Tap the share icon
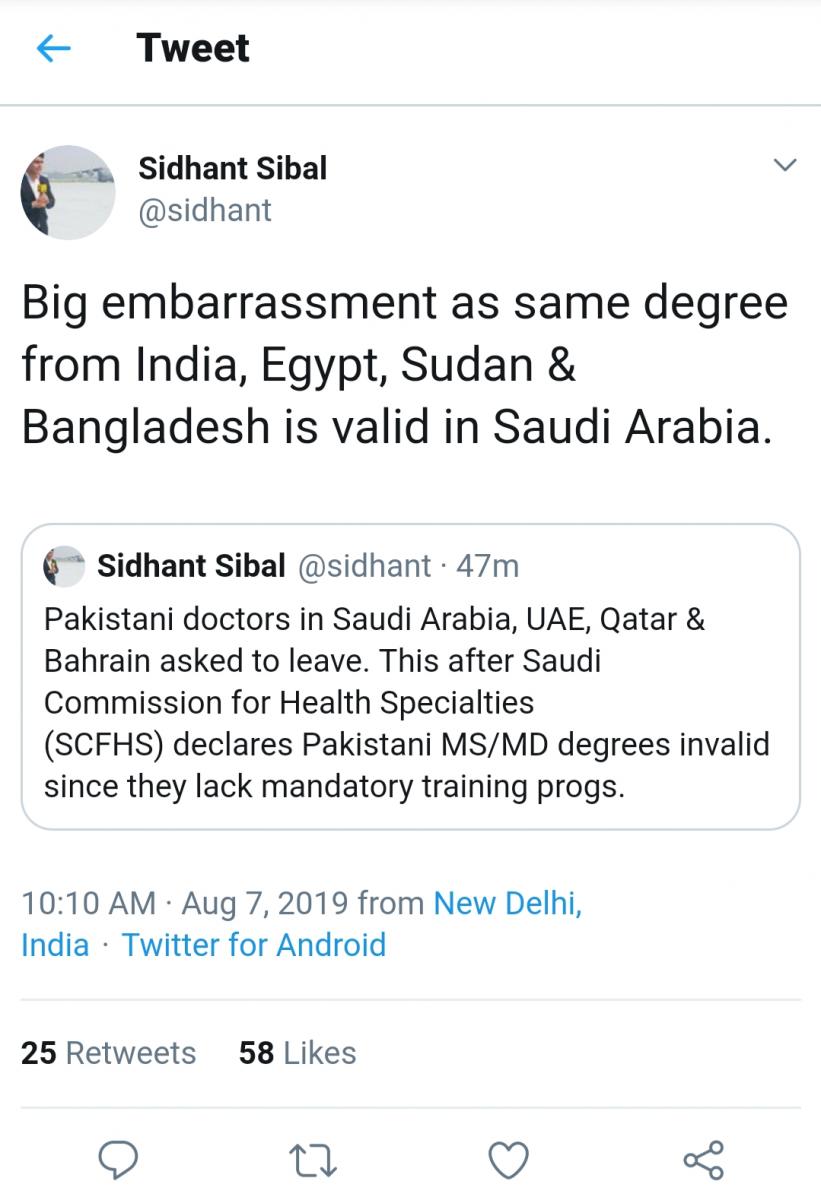 pos(703,1160)
